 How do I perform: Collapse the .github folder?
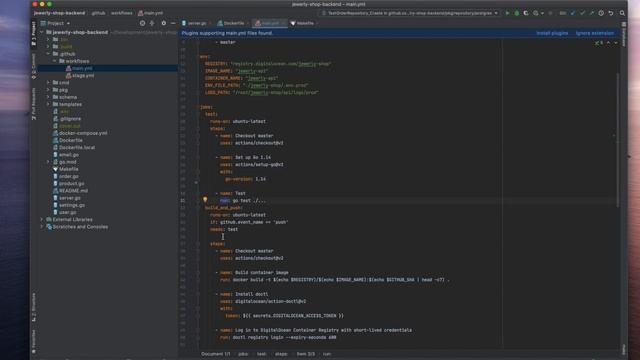click(48, 54)
